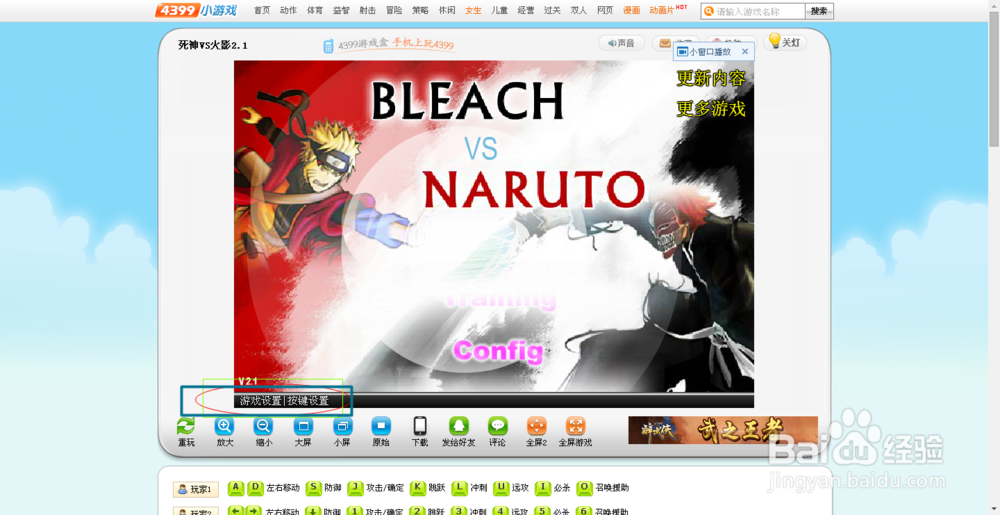Click the 手机上玩4399 link
Screen dimensions: 1000x515
tap(422, 43)
